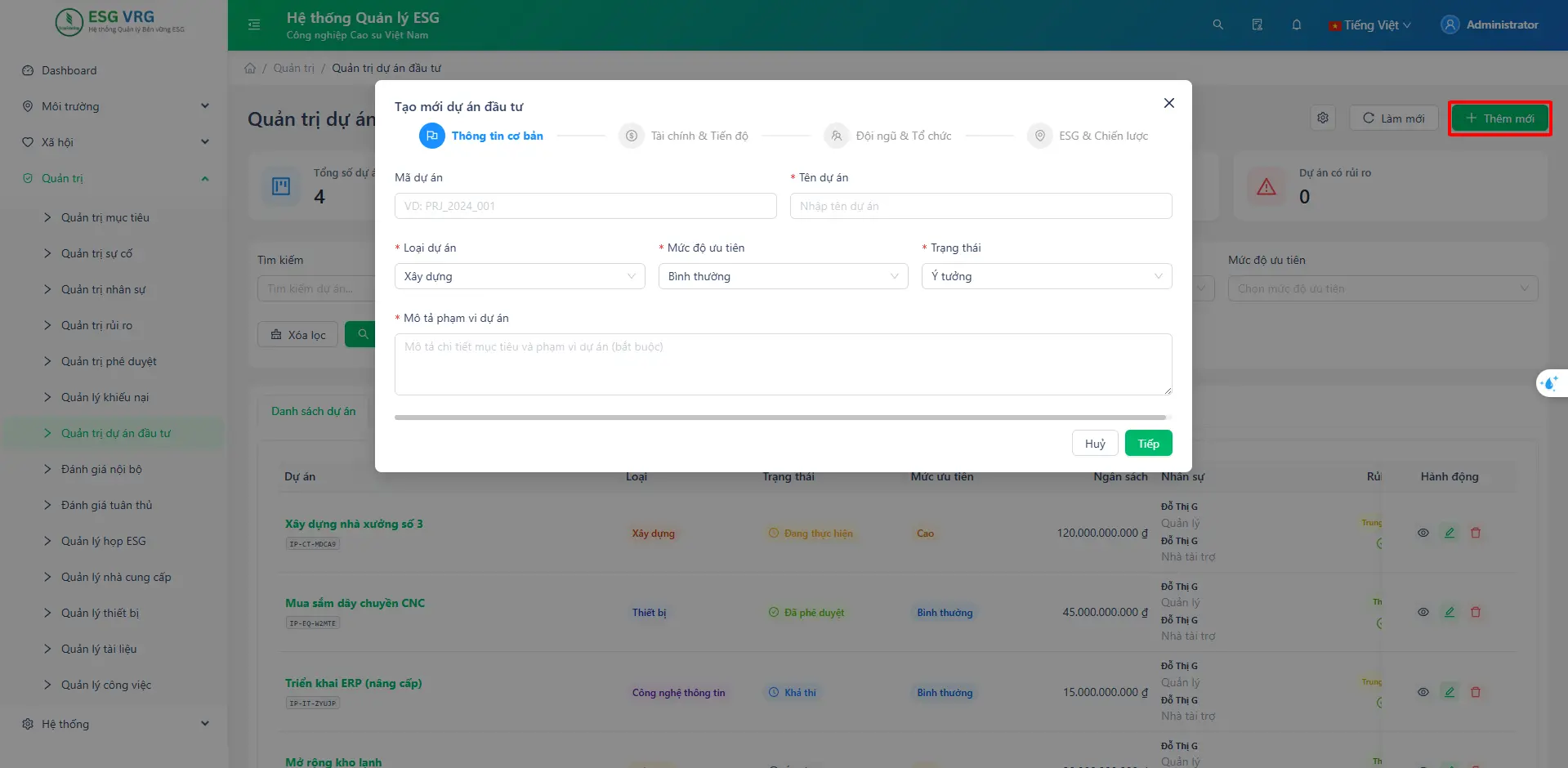Toggle the sidebar collapse menu icon
1568x768 pixels.
pyautogui.click(x=254, y=25)
